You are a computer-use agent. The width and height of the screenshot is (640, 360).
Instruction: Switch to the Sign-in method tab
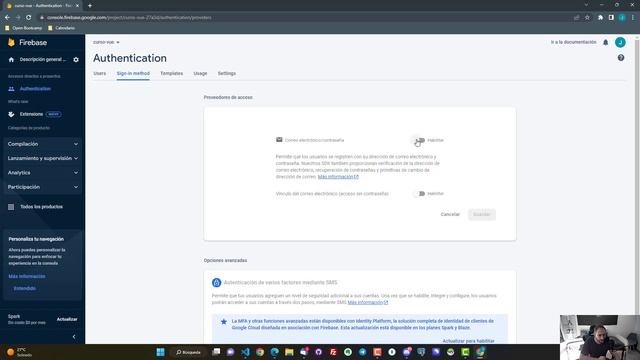(x=133, y=73)
